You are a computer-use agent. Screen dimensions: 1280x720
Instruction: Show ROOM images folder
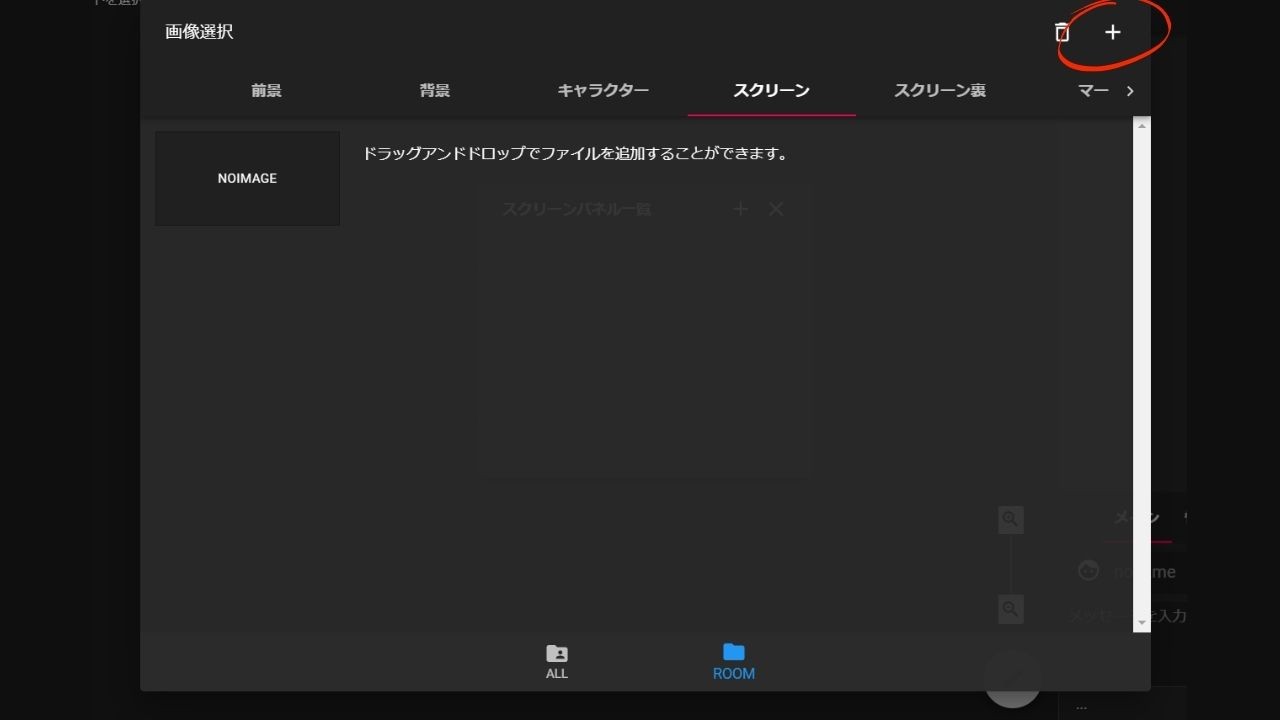733,662
